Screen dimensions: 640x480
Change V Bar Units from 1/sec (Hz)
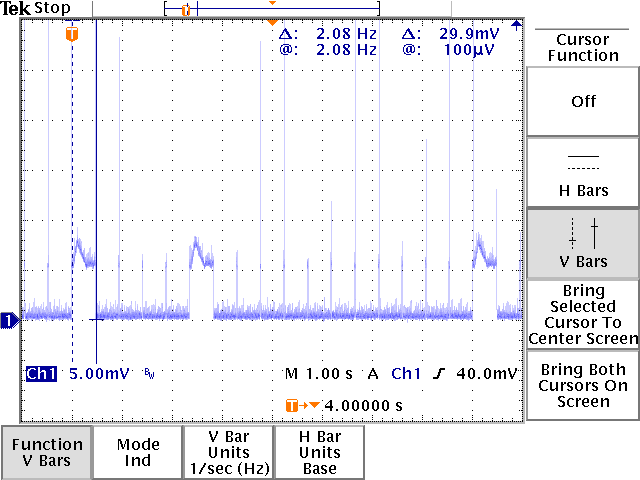pos(228,452)
